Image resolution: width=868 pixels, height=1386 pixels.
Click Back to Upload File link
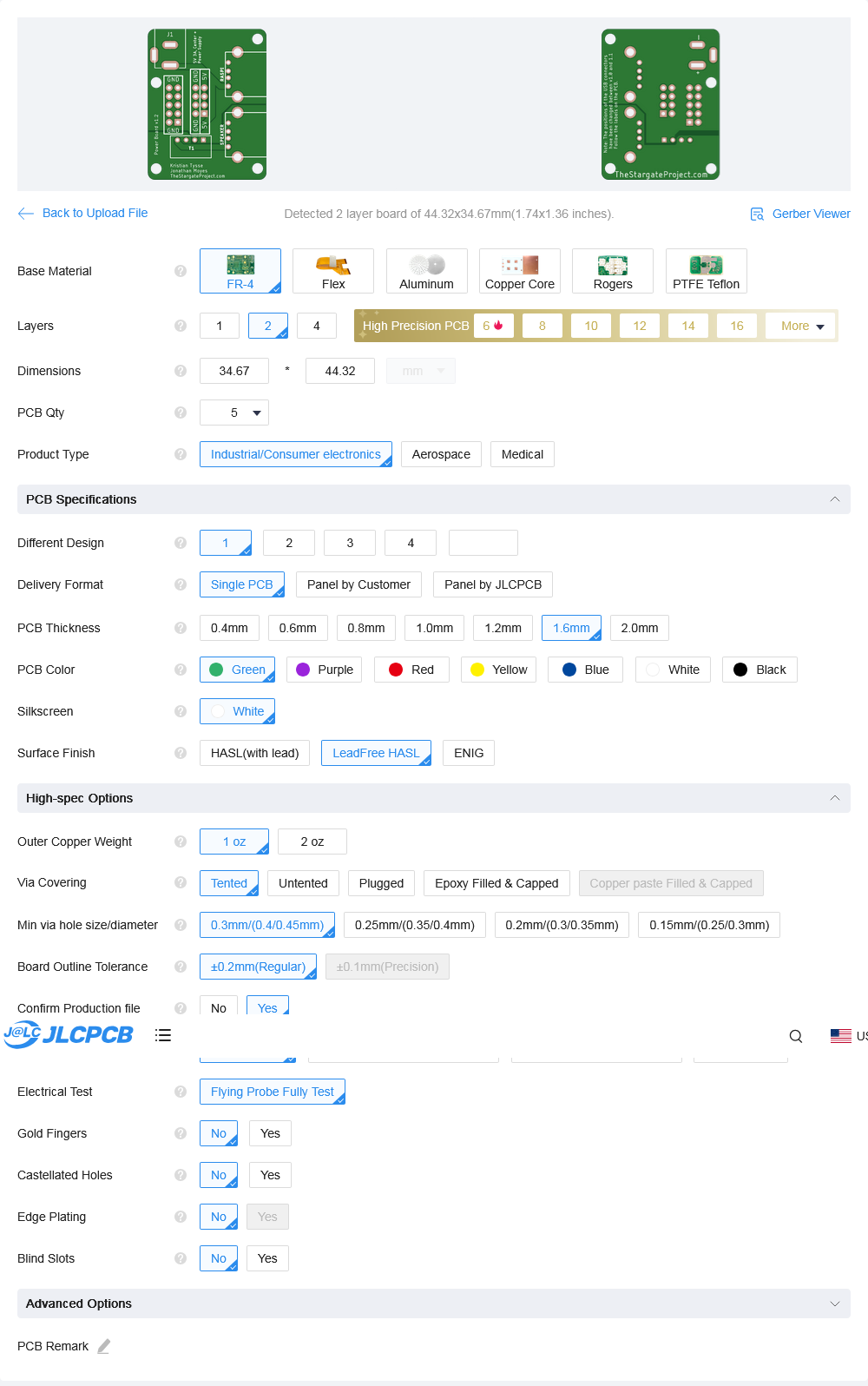pos(95,213)
